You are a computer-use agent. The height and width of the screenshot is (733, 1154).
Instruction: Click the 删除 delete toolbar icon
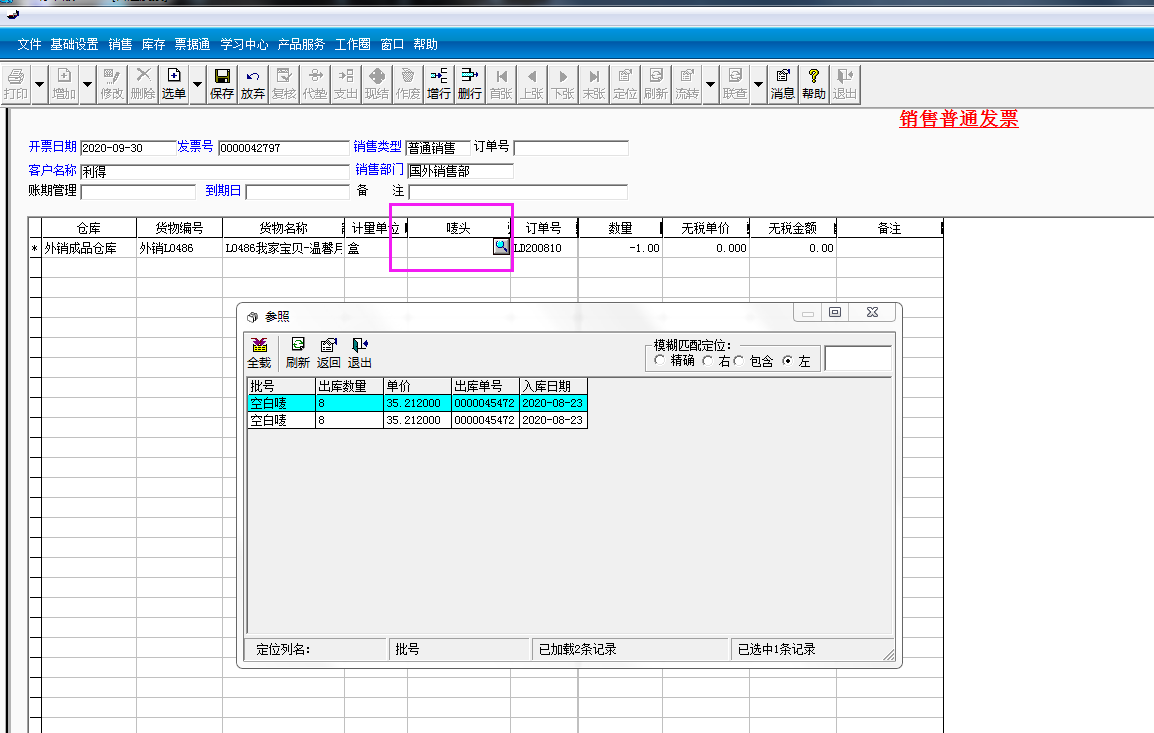(143, 84)
